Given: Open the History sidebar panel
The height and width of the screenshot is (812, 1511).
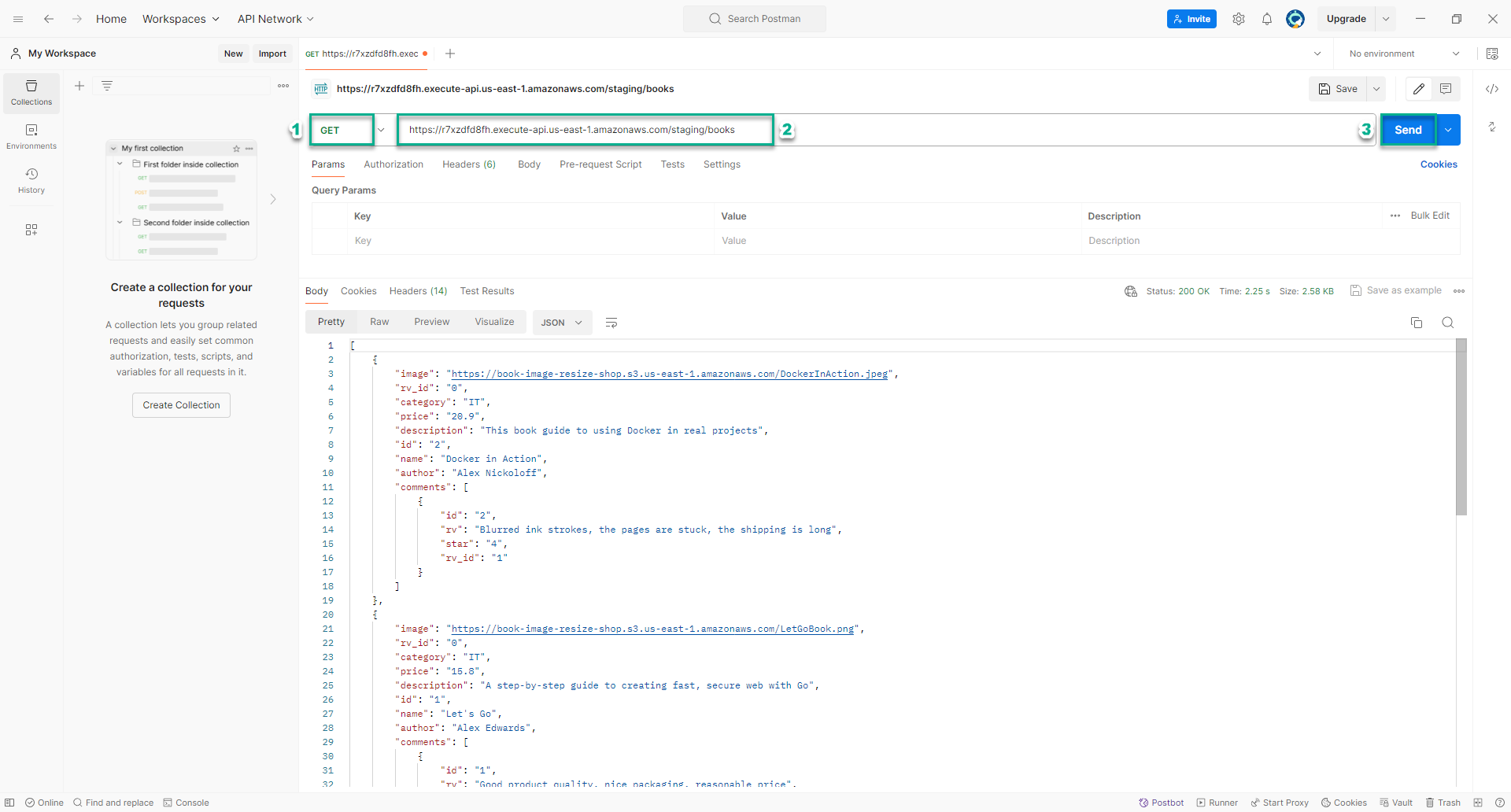Looking at the screenshot, I should coord(31,181).
